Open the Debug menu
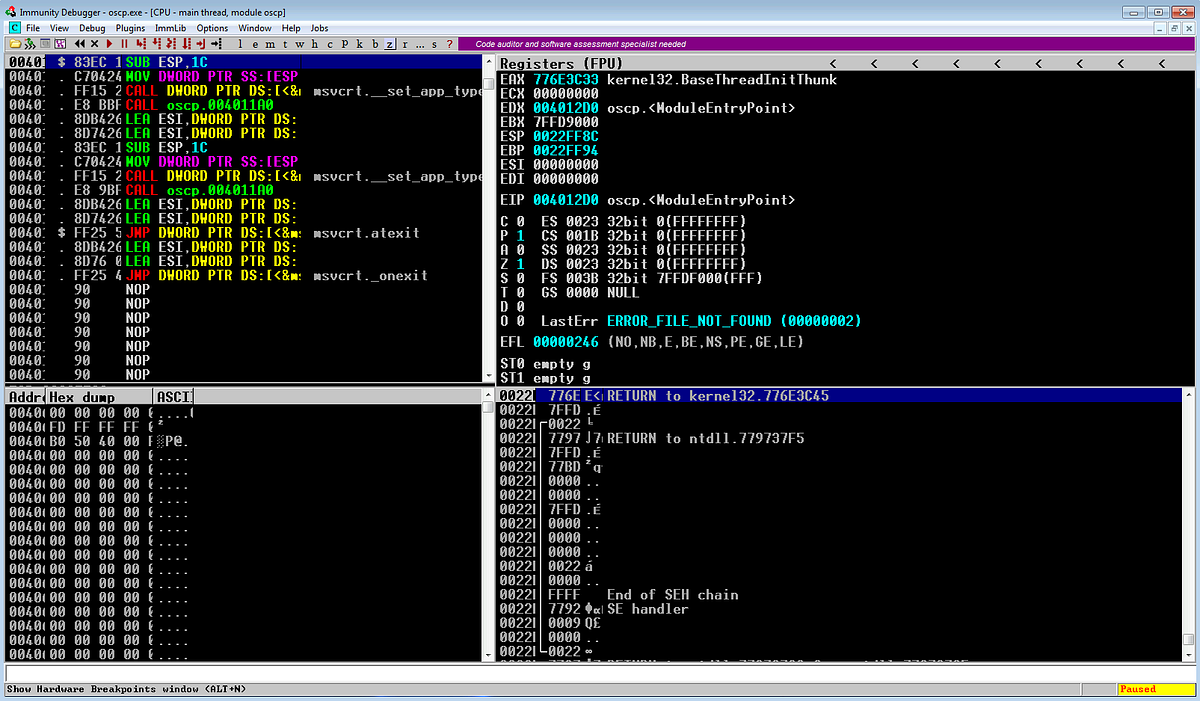Viewport: 1200px width, 701px height. tap(90, 28)
